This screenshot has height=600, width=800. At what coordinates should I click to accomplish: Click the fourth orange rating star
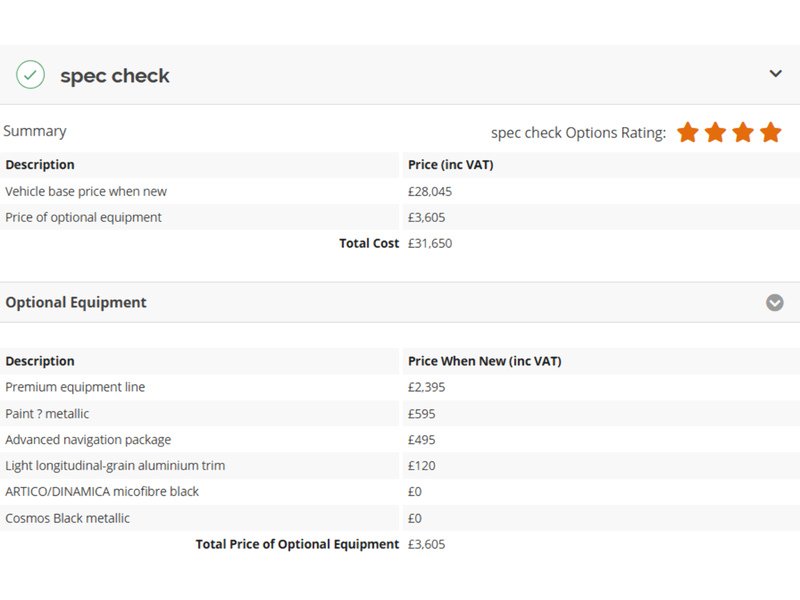(x=770, y=132)
